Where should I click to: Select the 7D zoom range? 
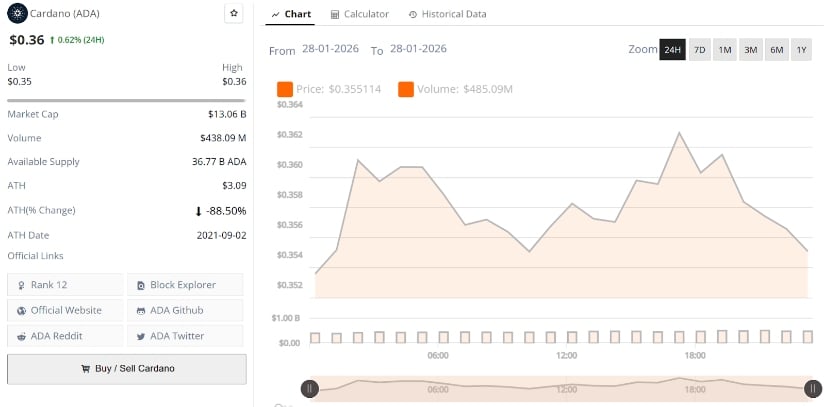tap(699, 49)
